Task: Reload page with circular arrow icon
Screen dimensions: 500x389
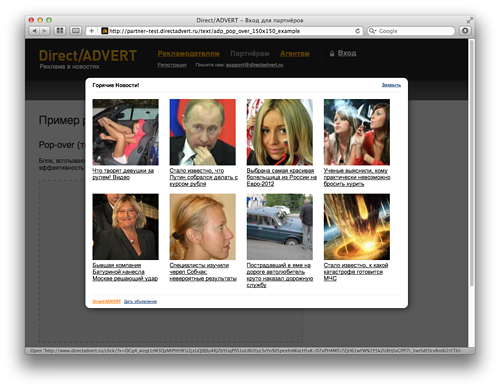Action: coord(358,31)
